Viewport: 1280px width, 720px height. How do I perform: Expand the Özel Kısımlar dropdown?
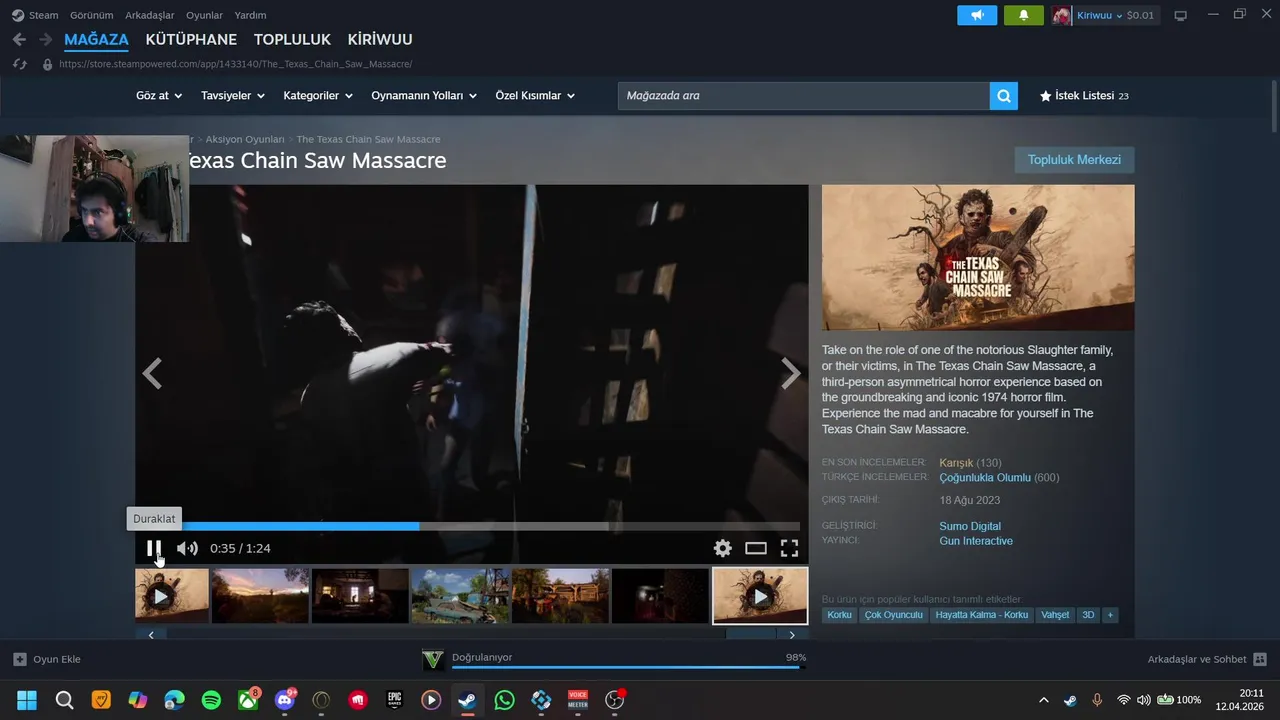click(x=535, y=96)
